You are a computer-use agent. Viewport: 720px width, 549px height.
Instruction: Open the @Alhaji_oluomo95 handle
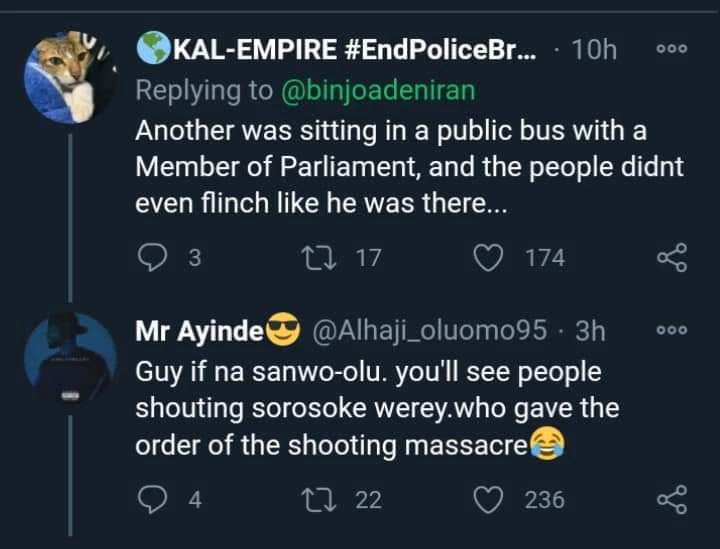pos(422,331)
